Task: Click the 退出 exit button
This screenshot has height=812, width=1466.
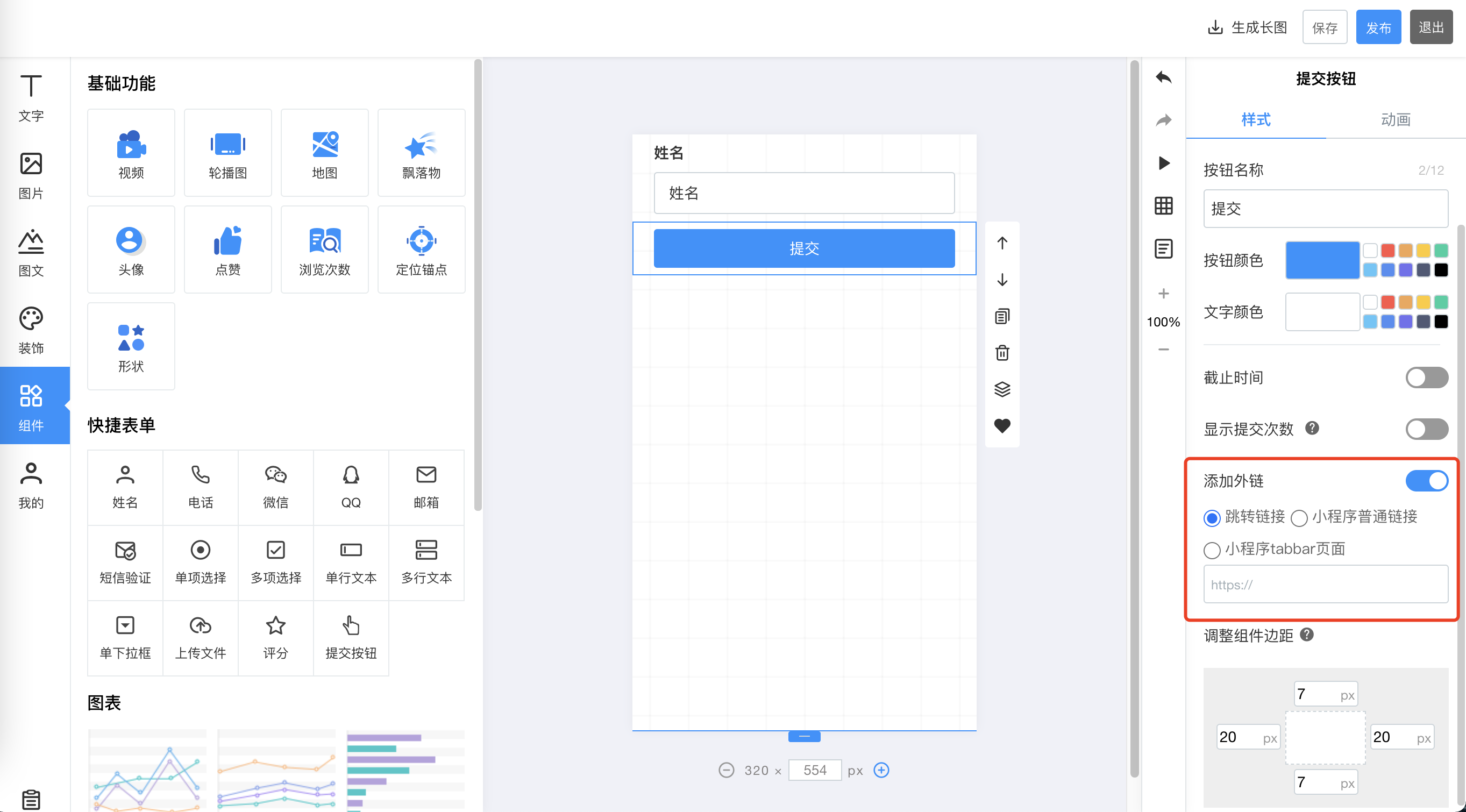Action: (x=1431, y=27)
